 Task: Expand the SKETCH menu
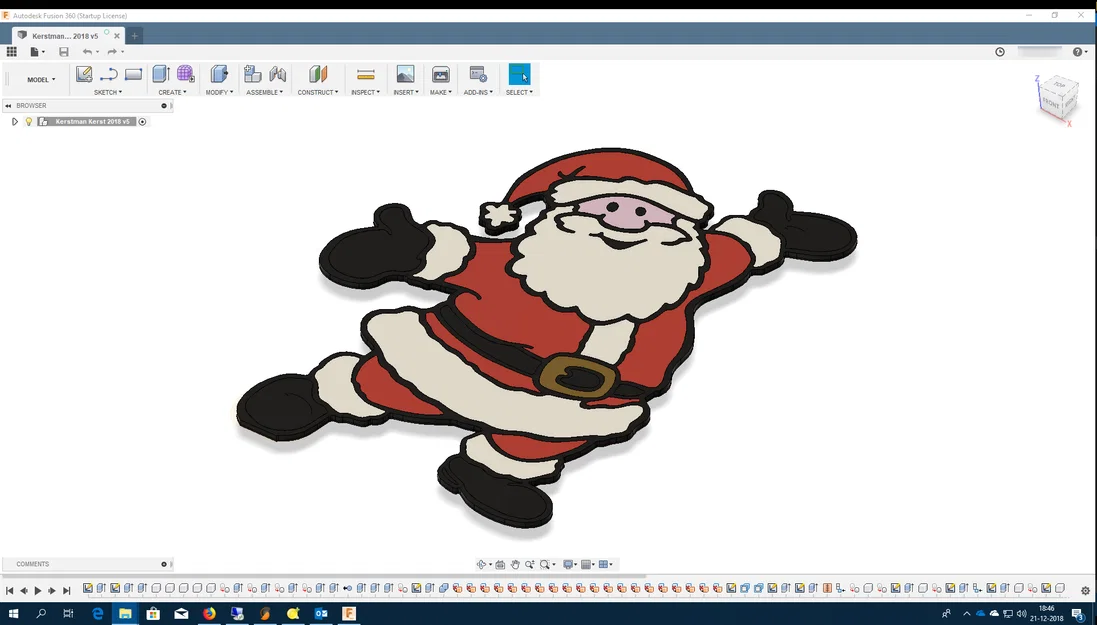[x=108, y=92]
